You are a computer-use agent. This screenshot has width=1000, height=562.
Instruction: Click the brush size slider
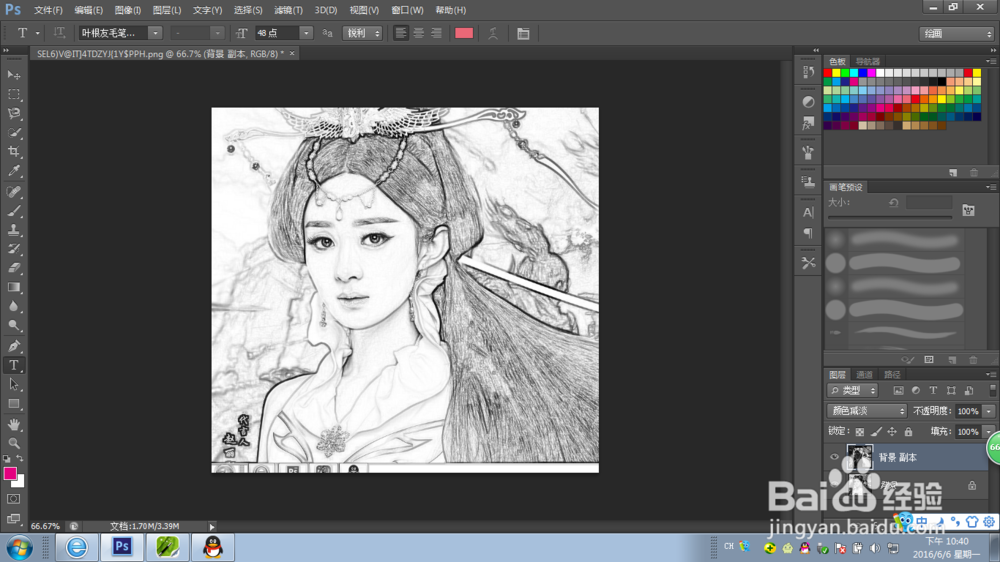(x=890, y=218)
